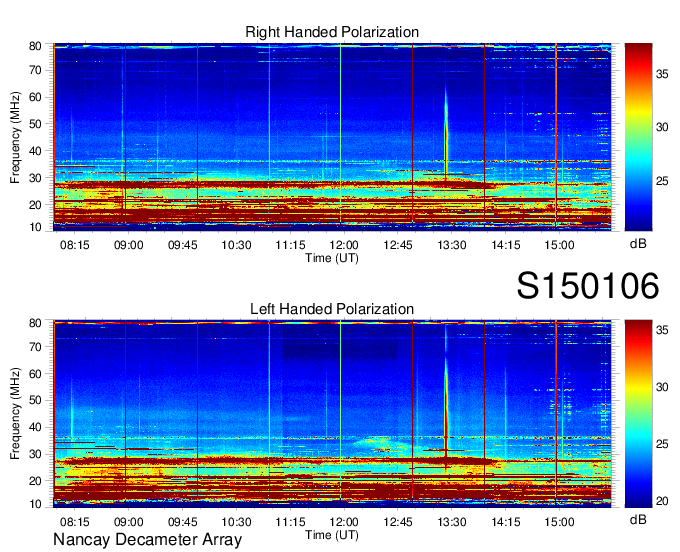680x552 pixels.
Task: Click 40 MHz tick on Right Handed frequency axis
Action: pos(35,151)
